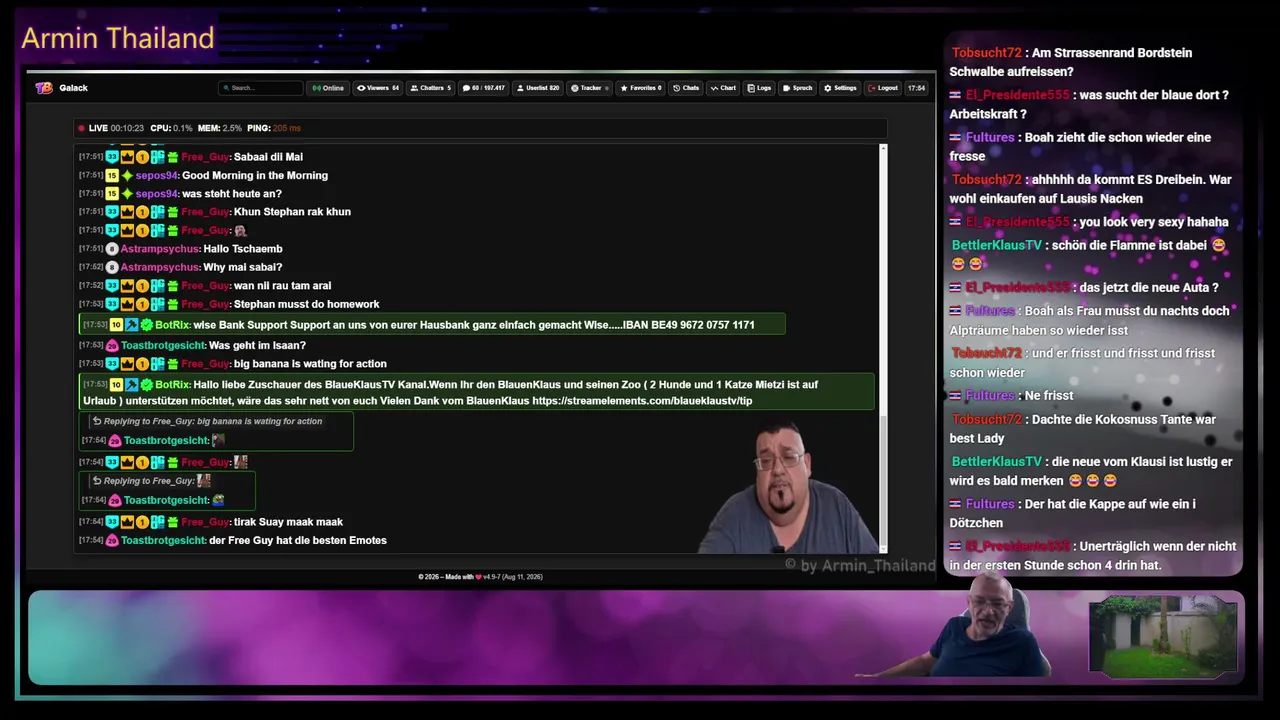Image resolution: width=1280 pixels, height=720 pixels.
Task: Click the Galack app logo icon
Action: coord(44,88)
